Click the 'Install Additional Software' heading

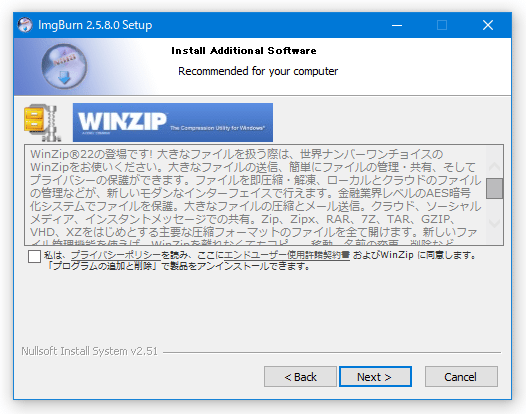tap(244, 51)
